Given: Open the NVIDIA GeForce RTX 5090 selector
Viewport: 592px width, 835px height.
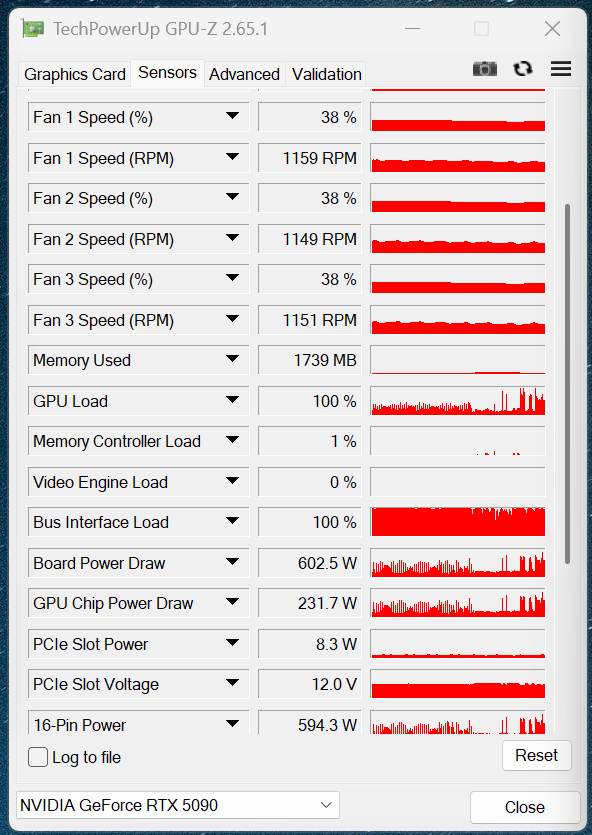Looking at the screenshot, I should click(178, 805).
